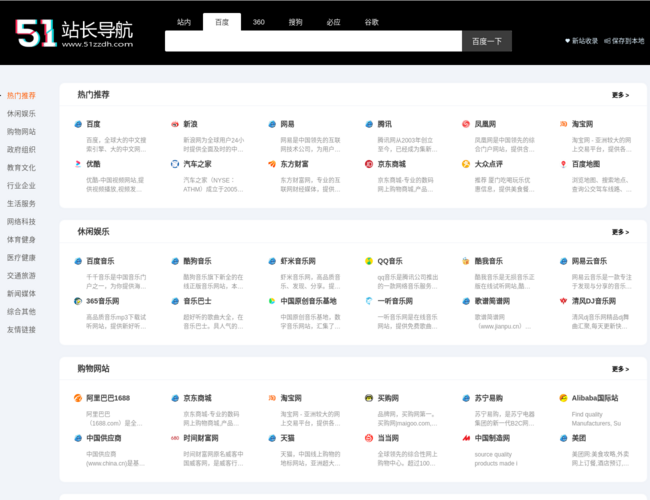Image resolution: width=650 pixels, height=500 pixels.
Task: Click the 优酷 play icon
Action: 78,164
